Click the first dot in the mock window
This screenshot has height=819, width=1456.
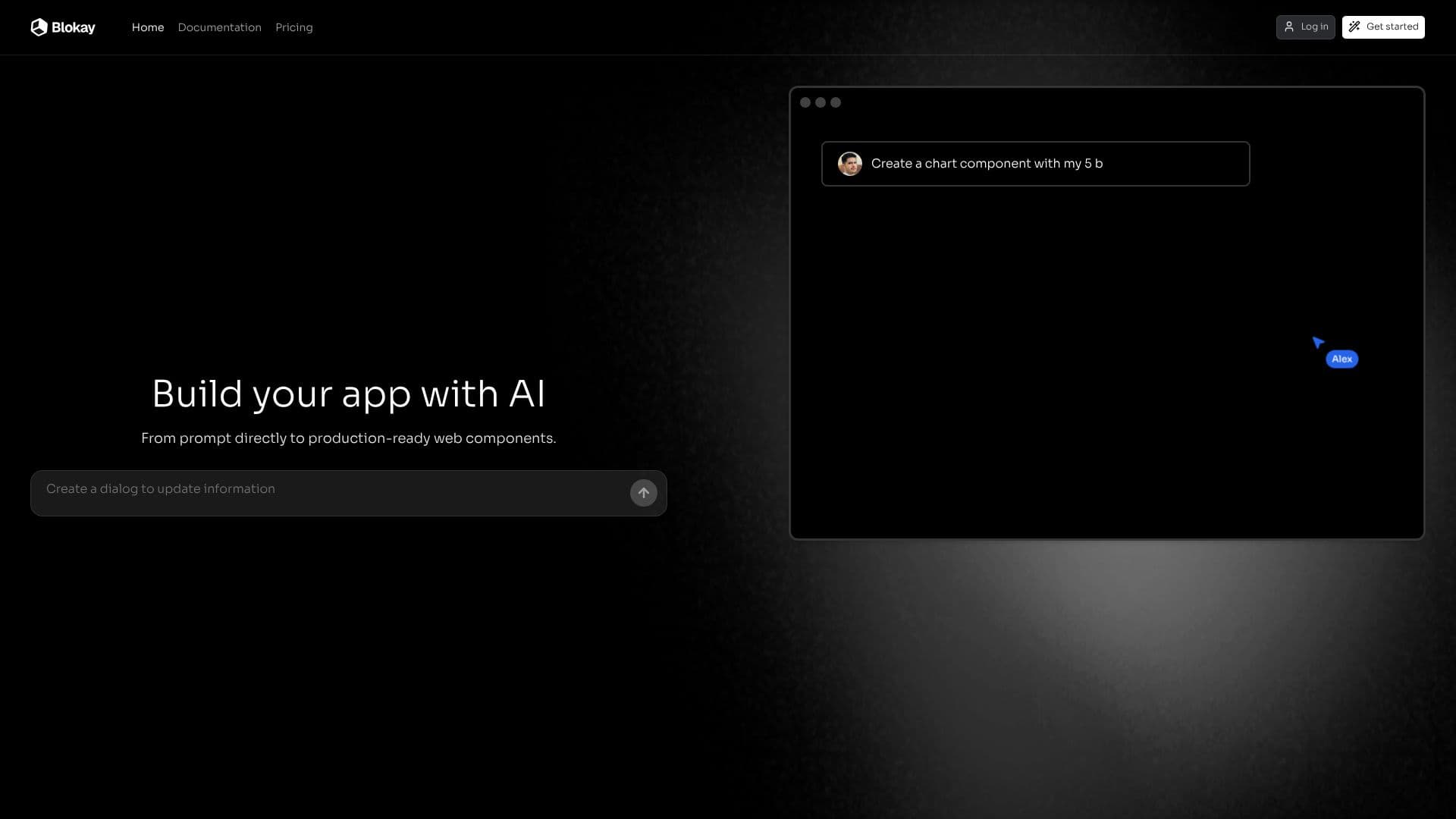click(805, 102)
